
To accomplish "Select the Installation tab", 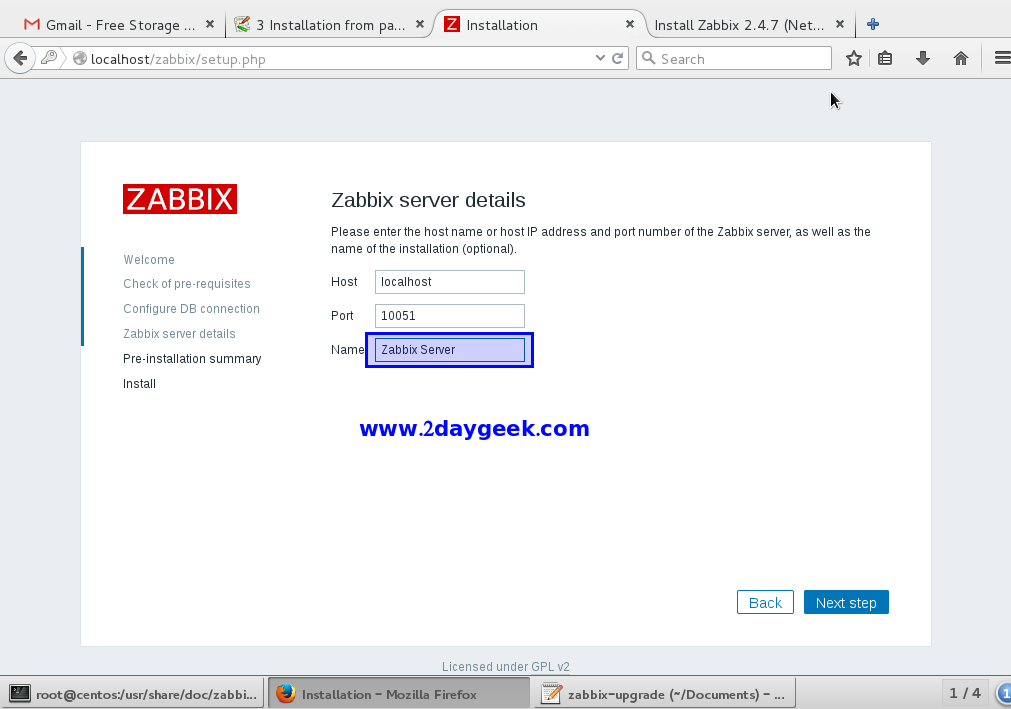I will pyautogui.click(x=539, y=25).
